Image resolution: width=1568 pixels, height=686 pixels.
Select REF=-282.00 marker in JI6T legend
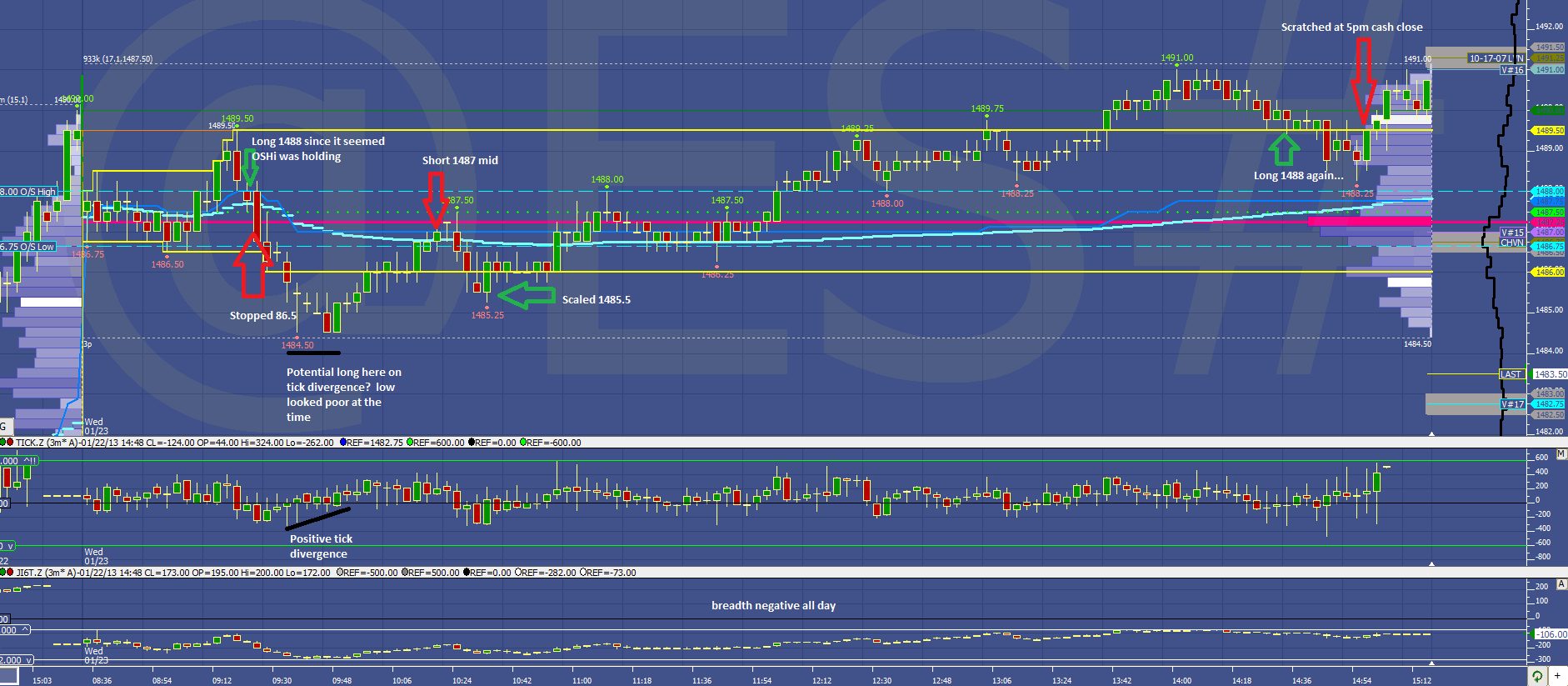point(518,573)
